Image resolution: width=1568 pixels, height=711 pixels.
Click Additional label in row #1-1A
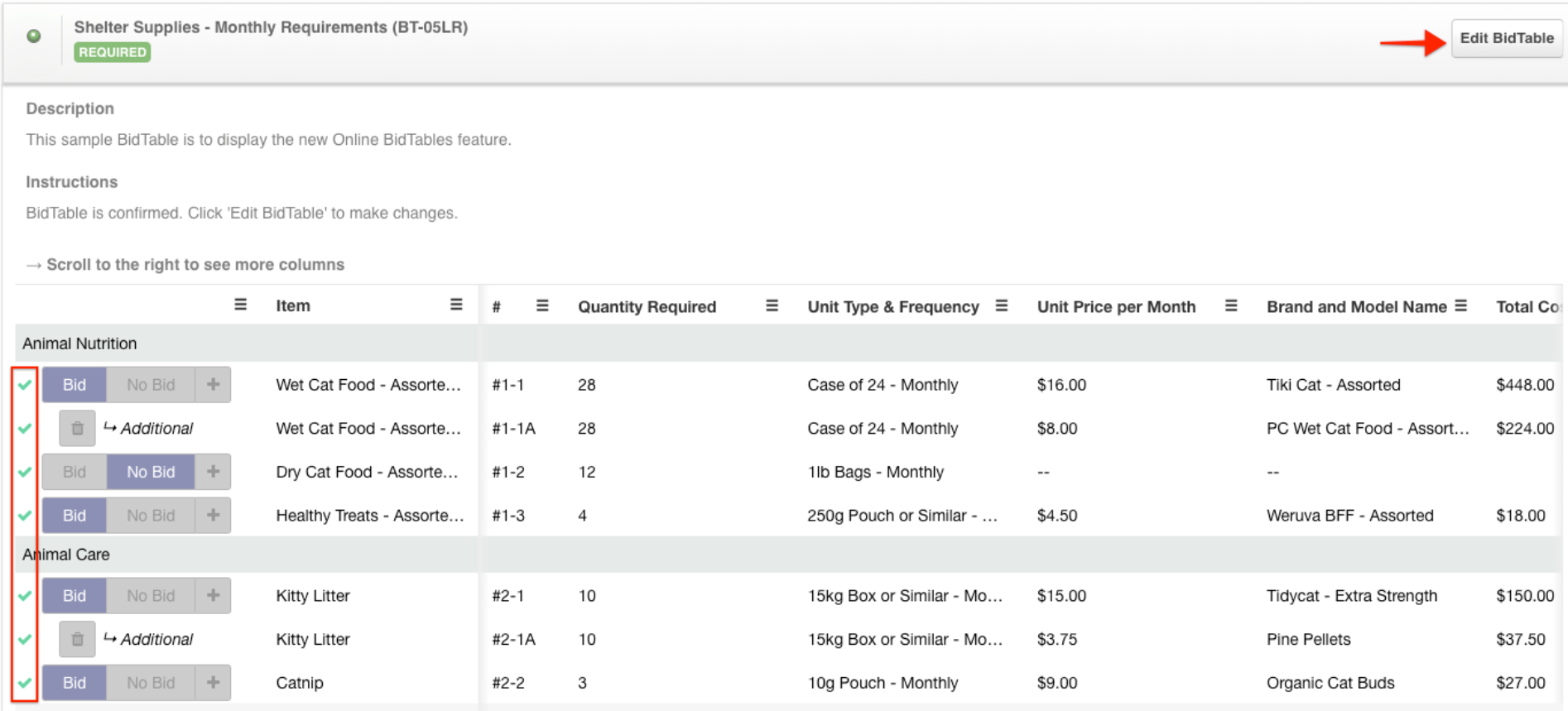(156, 429)
